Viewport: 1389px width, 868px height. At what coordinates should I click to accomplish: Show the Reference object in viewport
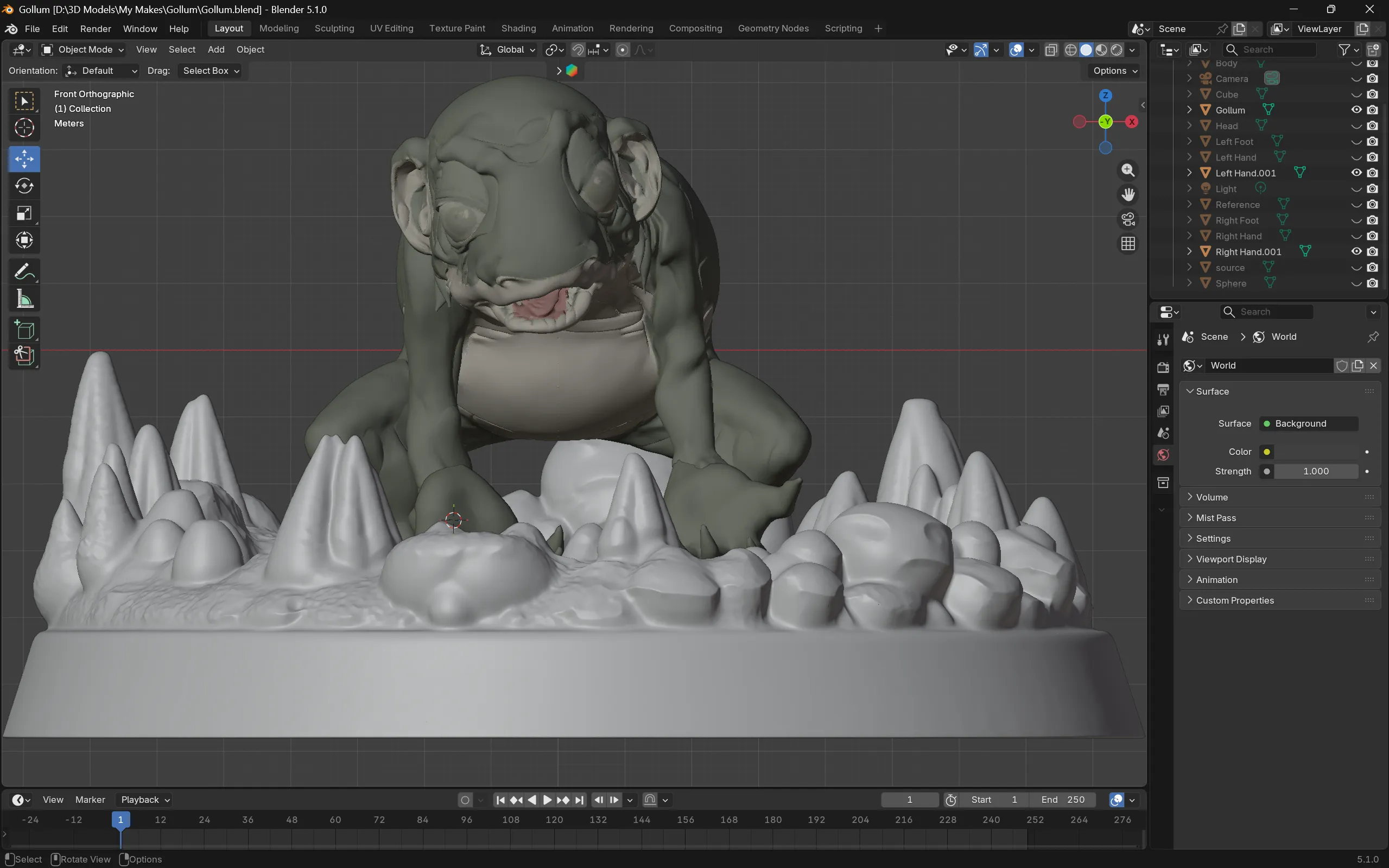point(1356,204)
